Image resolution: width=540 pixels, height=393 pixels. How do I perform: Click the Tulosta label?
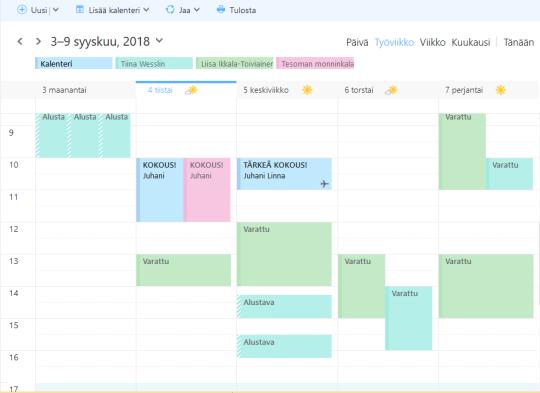(243, 10)
